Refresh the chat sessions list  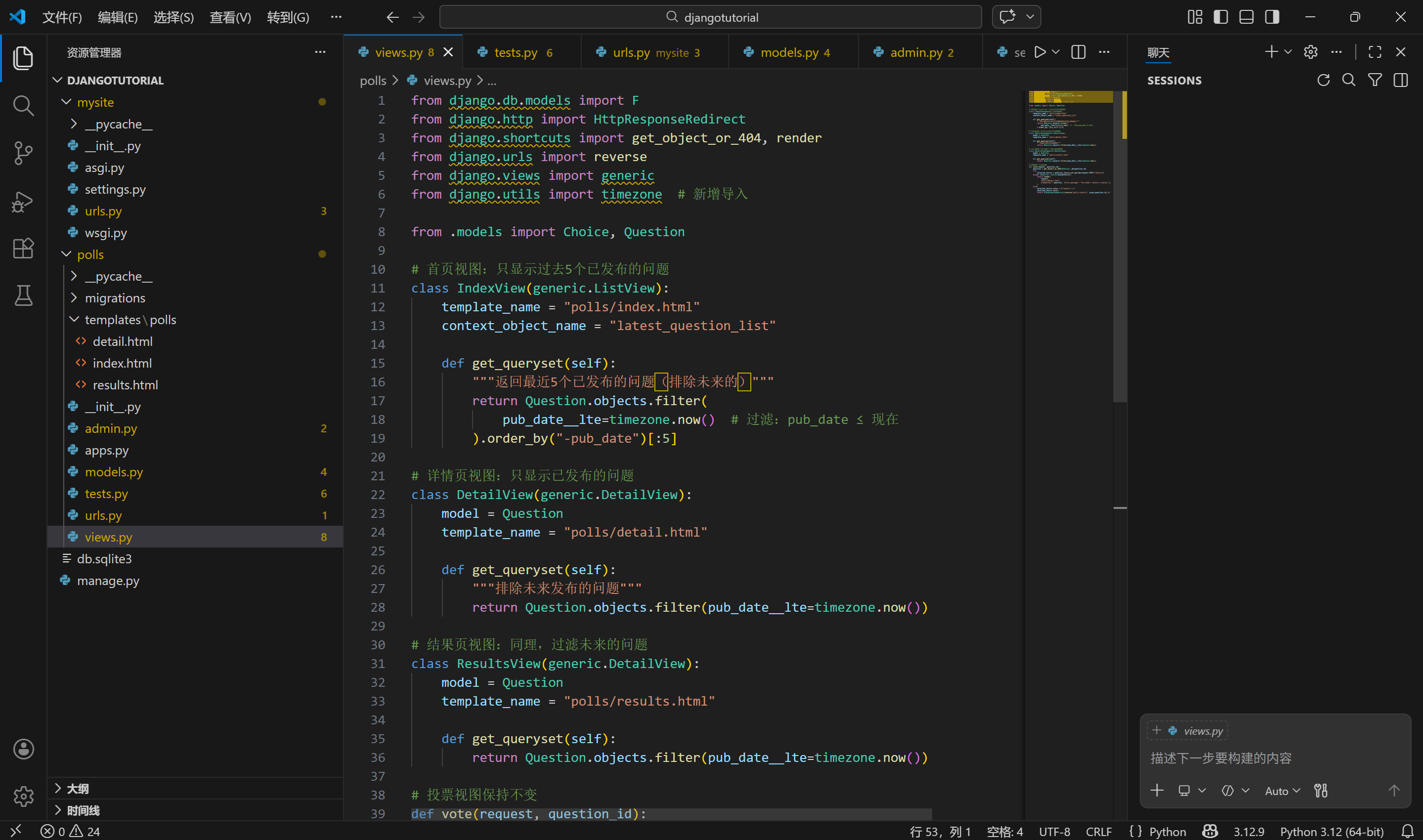(1323, 80)
